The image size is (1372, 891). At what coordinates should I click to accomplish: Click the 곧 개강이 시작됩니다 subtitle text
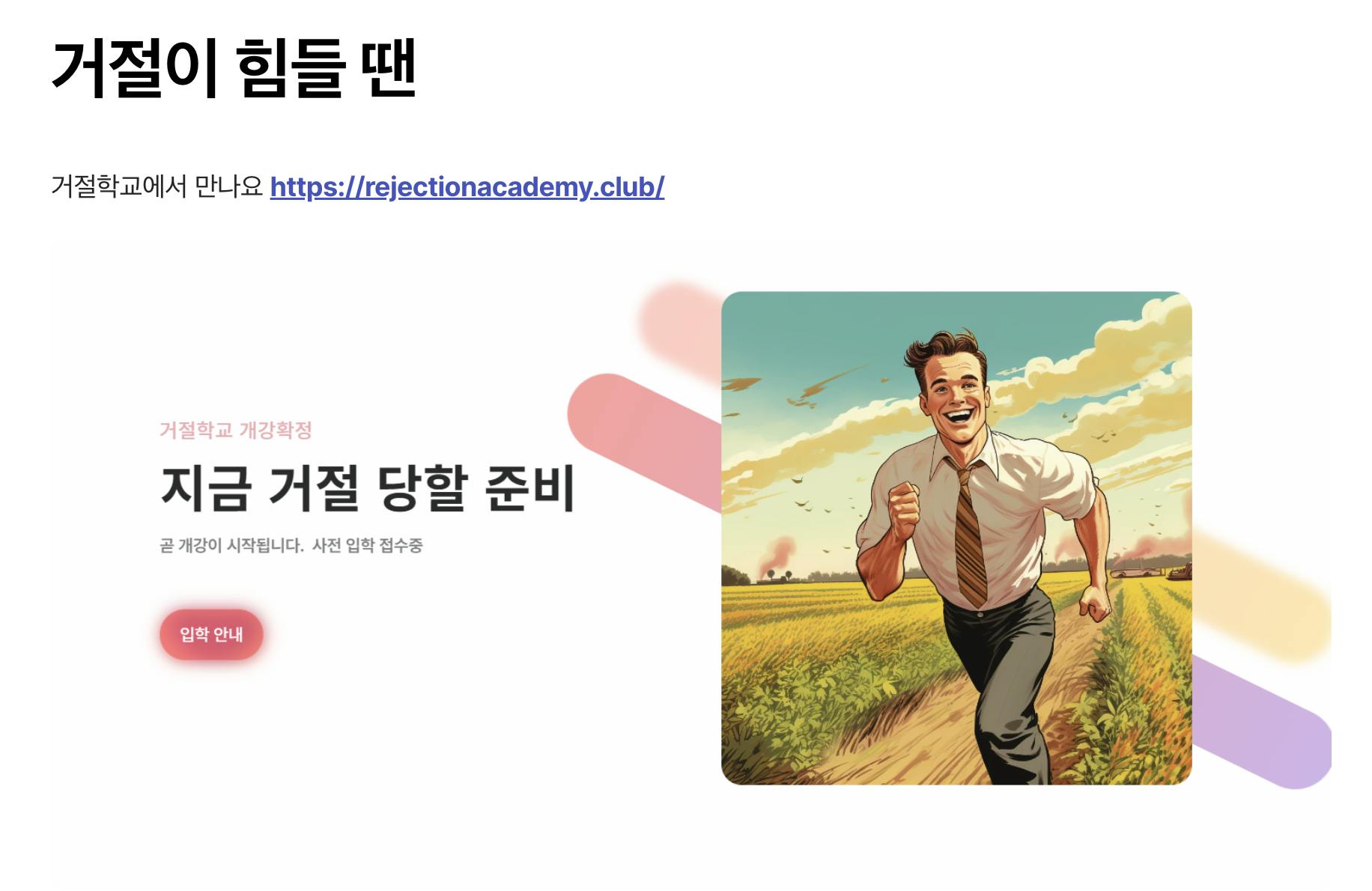coord(231,545)
